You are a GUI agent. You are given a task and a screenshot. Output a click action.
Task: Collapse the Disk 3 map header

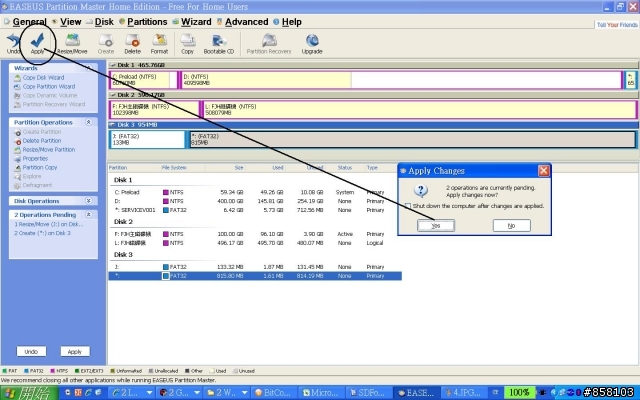113,124
